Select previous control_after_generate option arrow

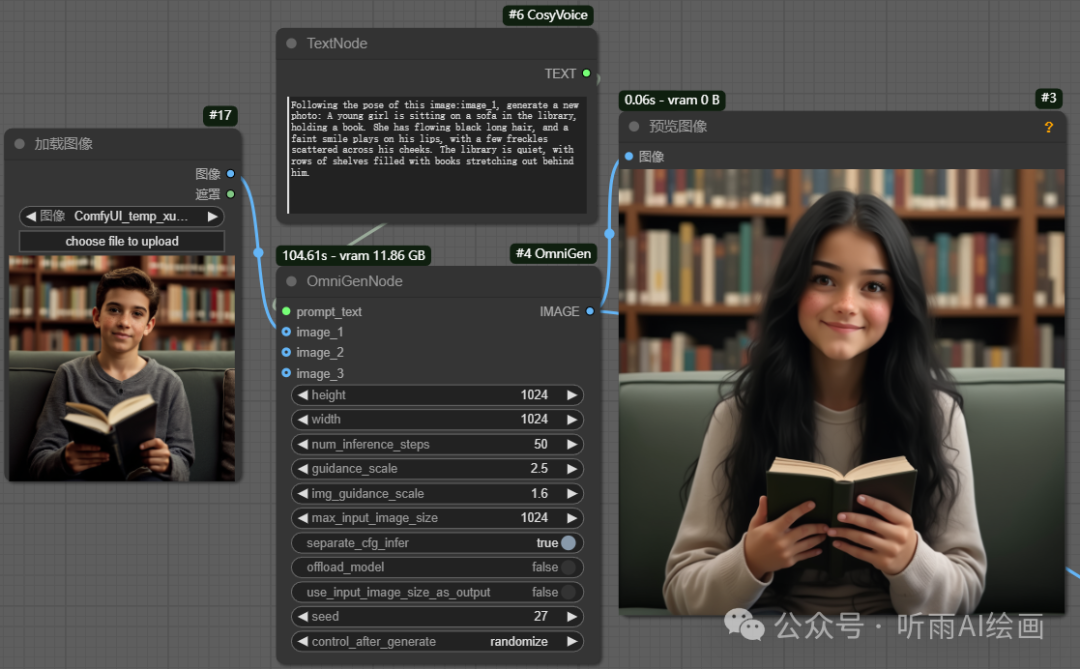pos(303,641)
